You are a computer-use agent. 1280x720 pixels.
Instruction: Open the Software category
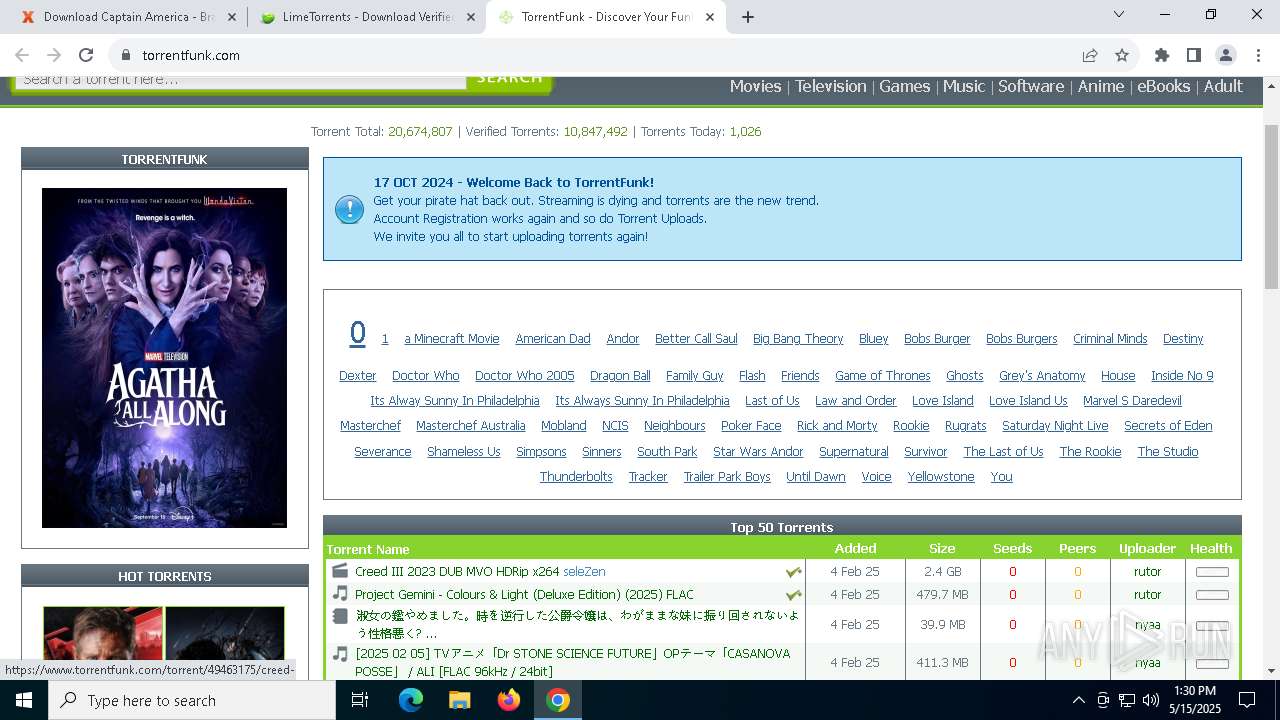click(x=1031, y=86)
